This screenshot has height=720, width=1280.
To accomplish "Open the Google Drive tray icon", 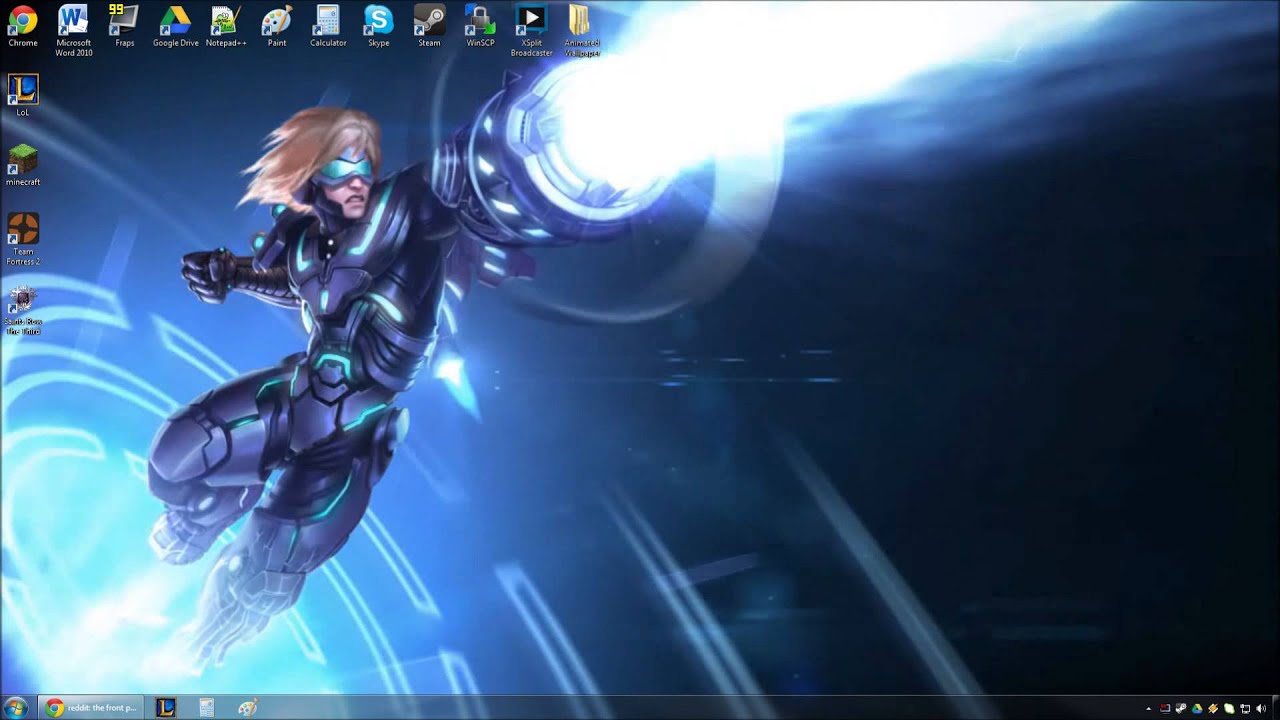I will pos(1197,708).
